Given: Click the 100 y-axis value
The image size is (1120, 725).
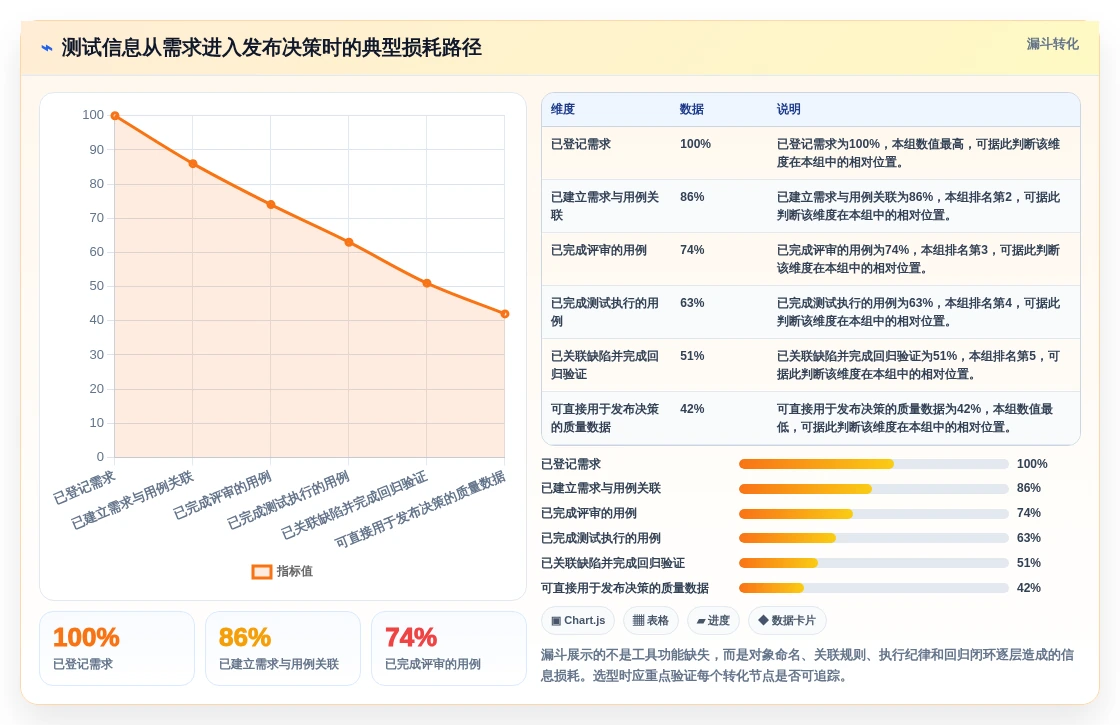Looking at the screenshot, I should pos(93,115).
